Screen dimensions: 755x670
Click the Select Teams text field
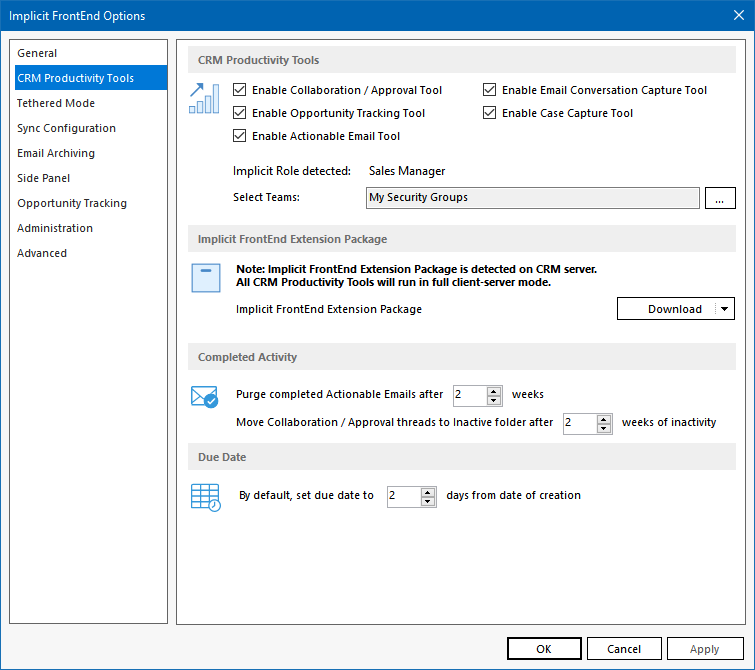532,198
